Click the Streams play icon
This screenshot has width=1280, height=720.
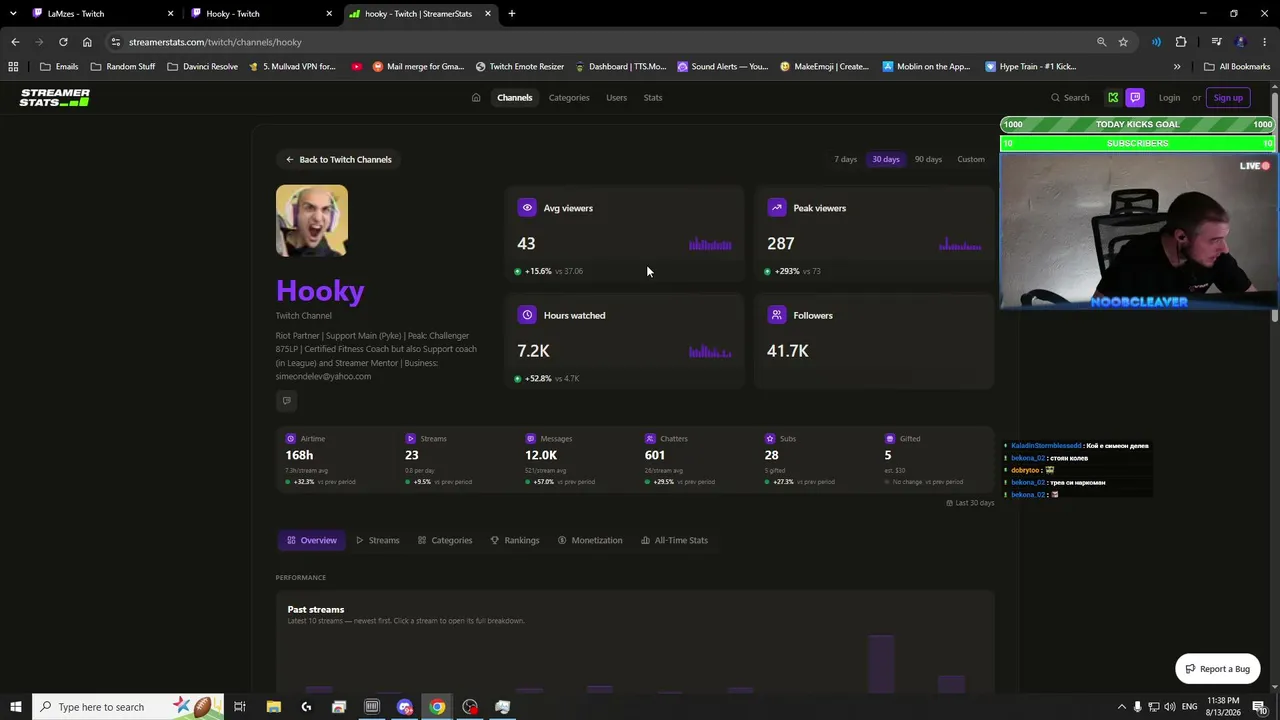pos(411,438)
